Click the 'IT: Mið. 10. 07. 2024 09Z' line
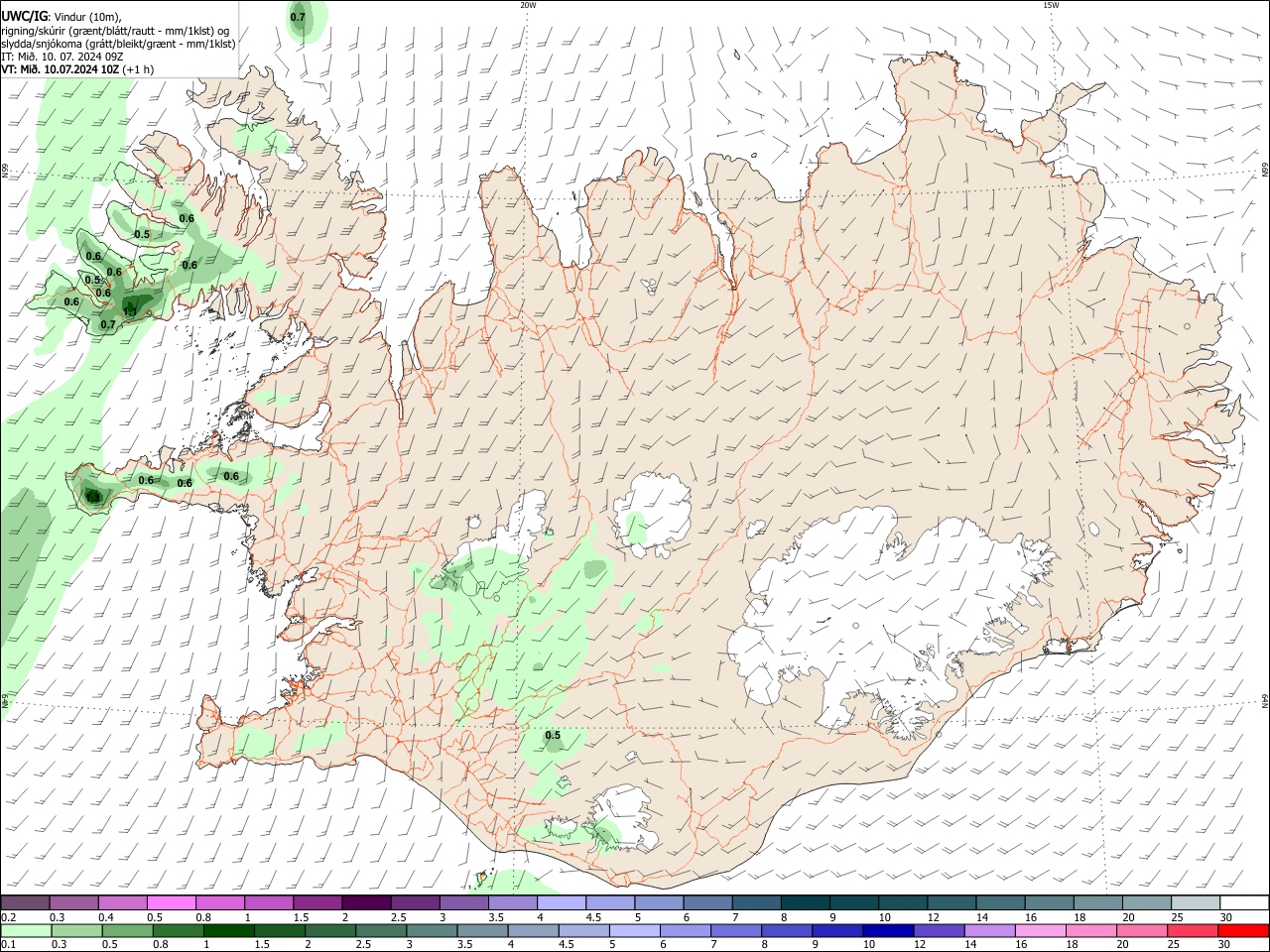Screen dimensions: 1270x952 64,57
